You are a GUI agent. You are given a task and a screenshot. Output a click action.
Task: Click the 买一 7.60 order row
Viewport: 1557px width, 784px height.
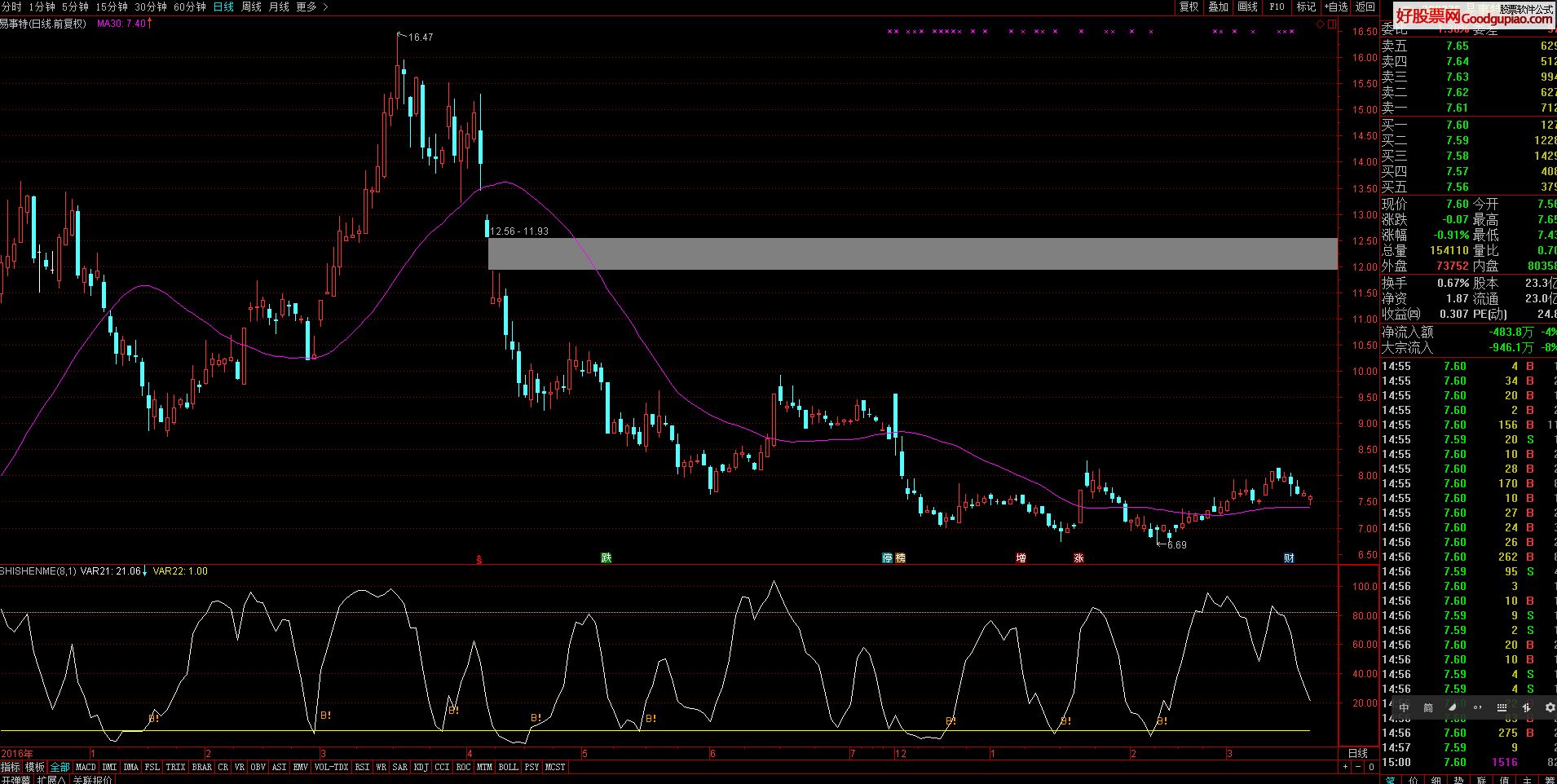click(1468, 125)
